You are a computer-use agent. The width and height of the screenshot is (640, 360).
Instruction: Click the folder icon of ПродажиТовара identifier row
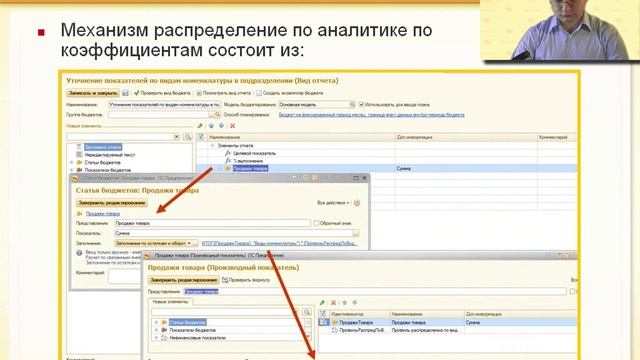tap(335, 322)
